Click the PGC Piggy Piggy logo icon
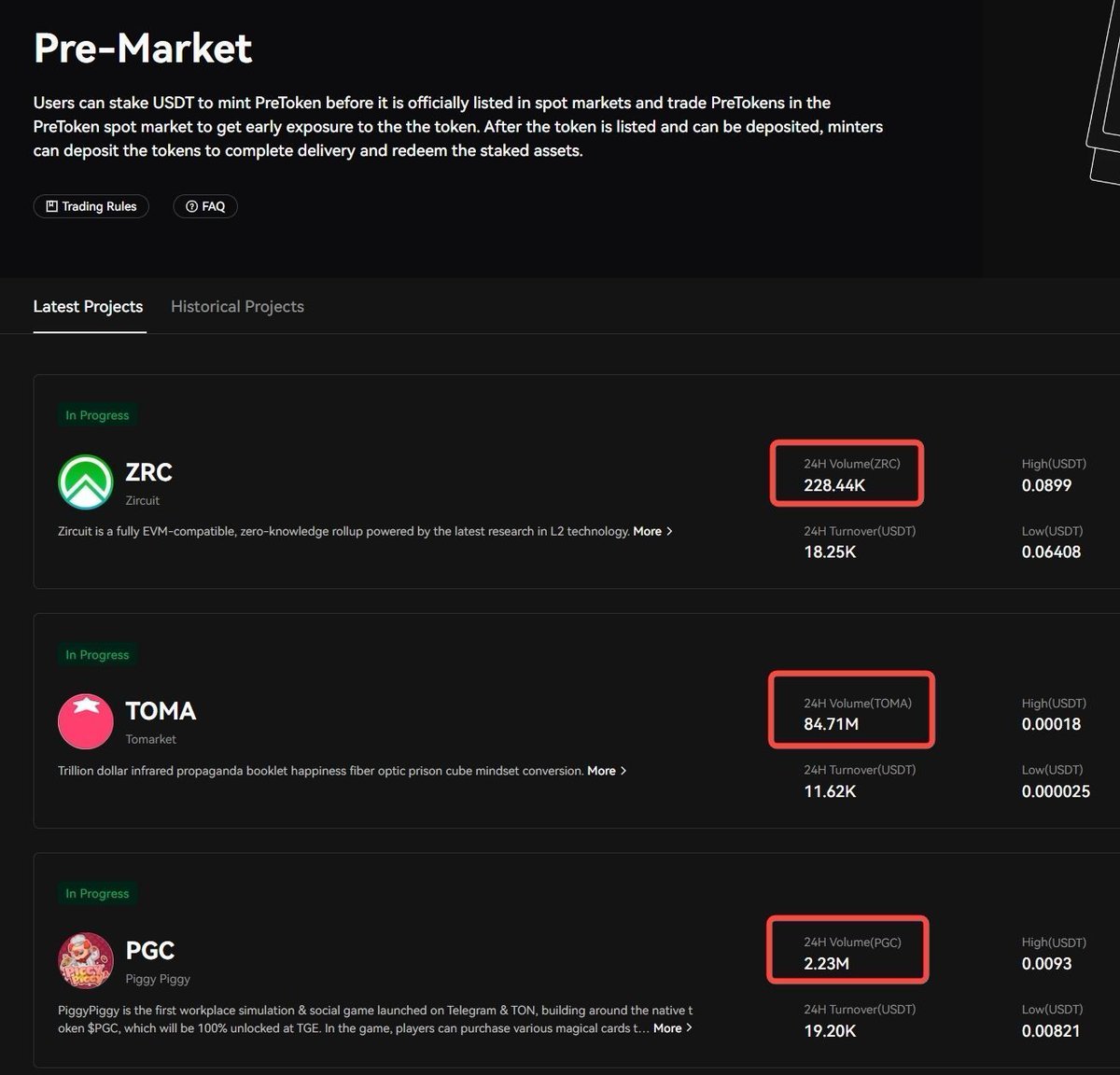1120x1075 pixels. point(86,960)
